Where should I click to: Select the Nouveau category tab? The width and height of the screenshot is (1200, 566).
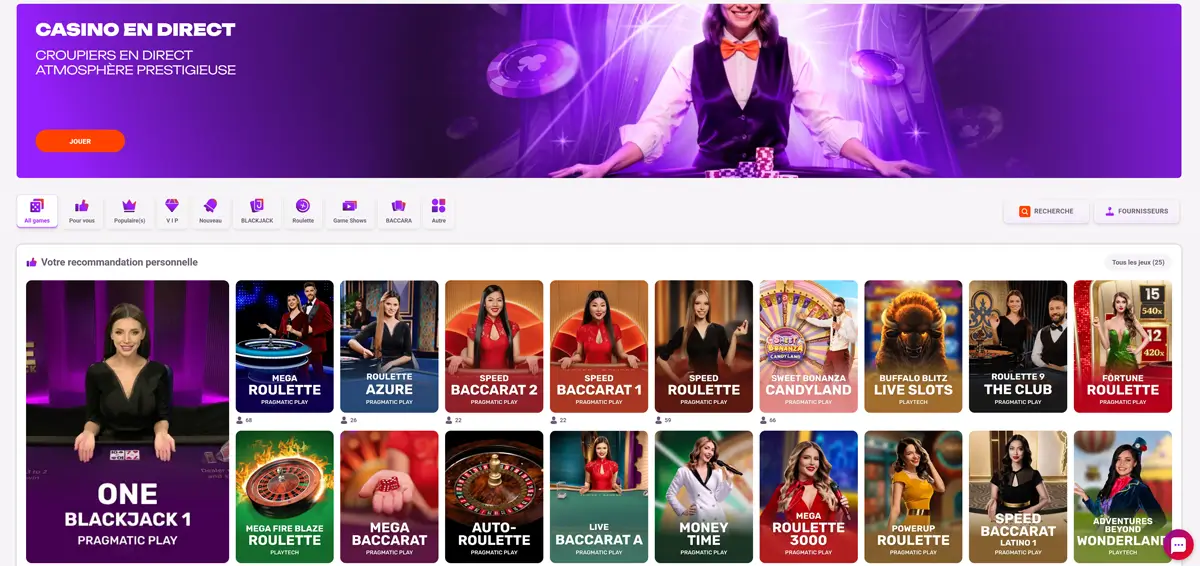pos(211,211)
